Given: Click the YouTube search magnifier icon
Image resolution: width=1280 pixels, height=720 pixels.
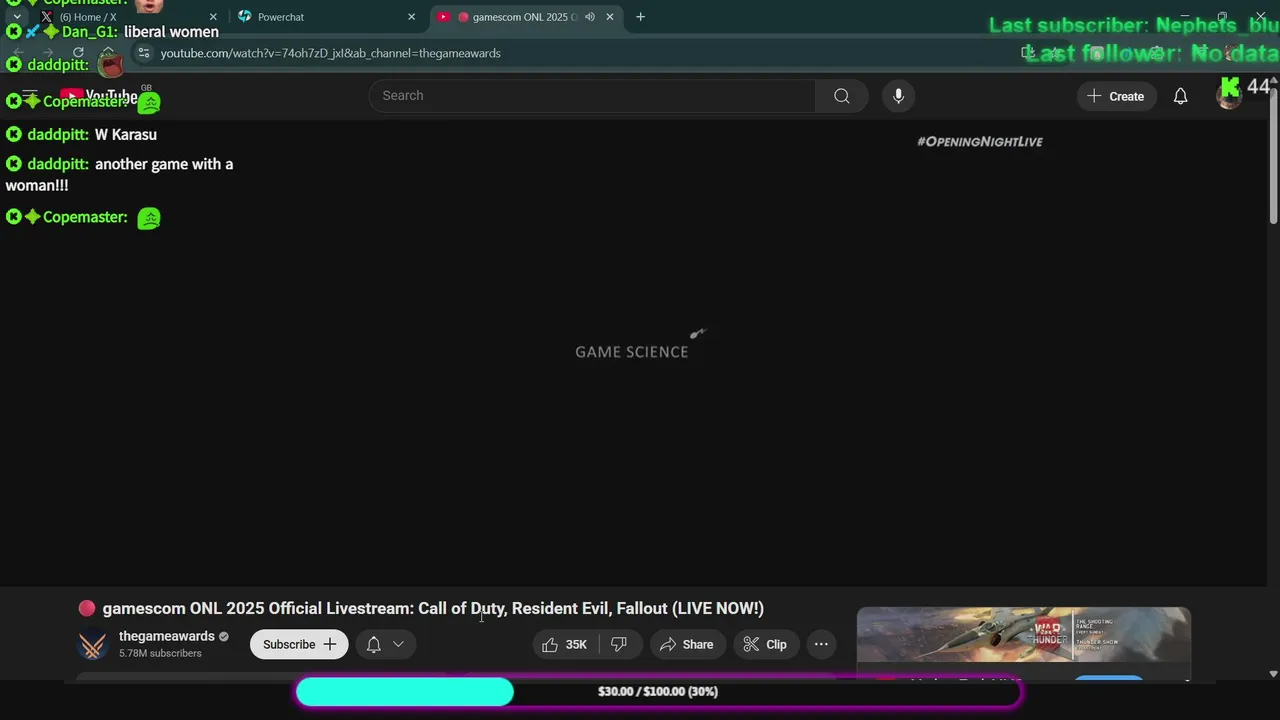Looking at the screenshot, I should click(x=841, y=96).
